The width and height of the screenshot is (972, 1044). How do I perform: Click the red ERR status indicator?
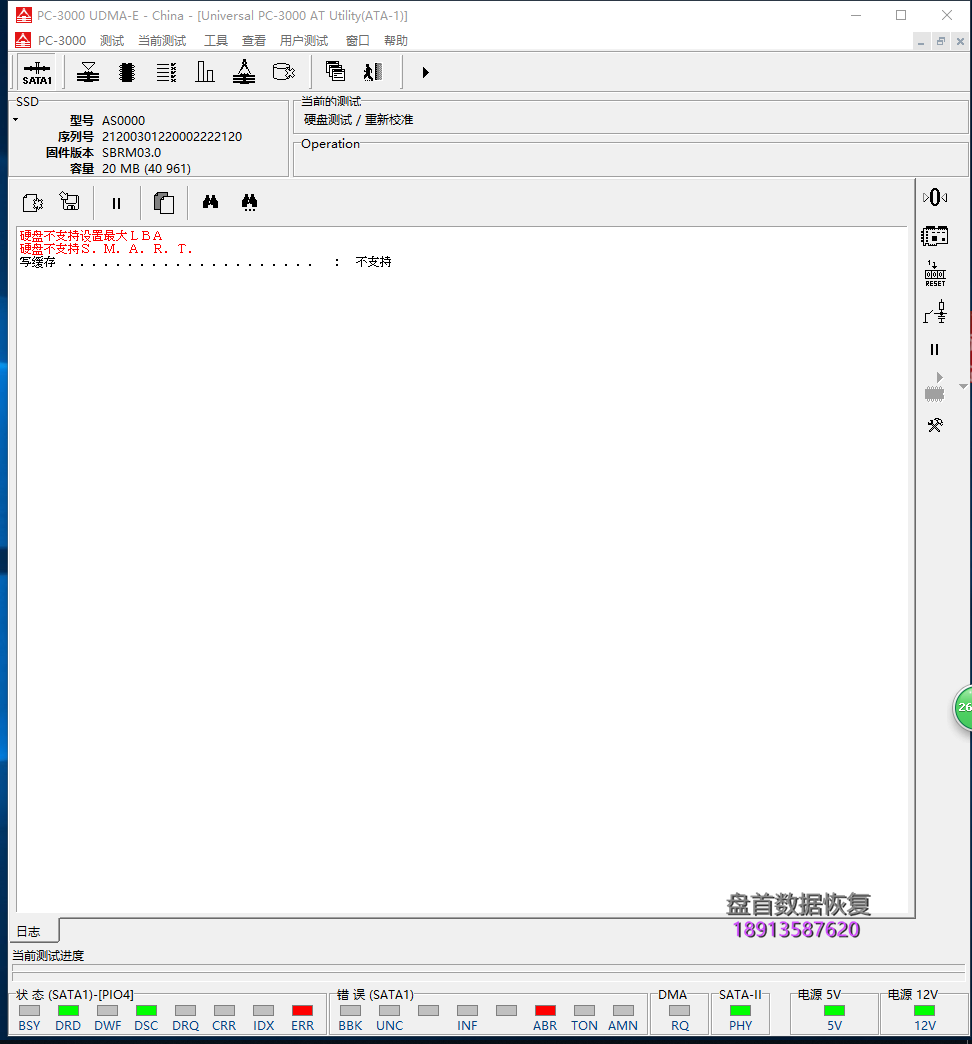click(302, 1011)
